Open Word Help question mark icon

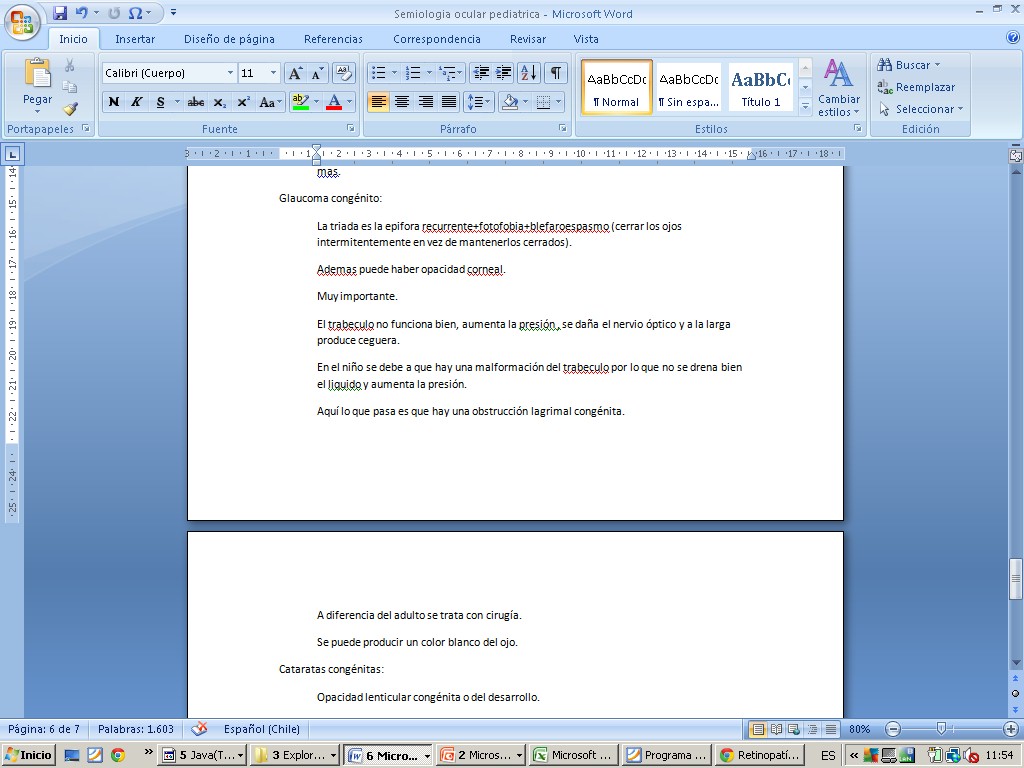[1012, 38]
